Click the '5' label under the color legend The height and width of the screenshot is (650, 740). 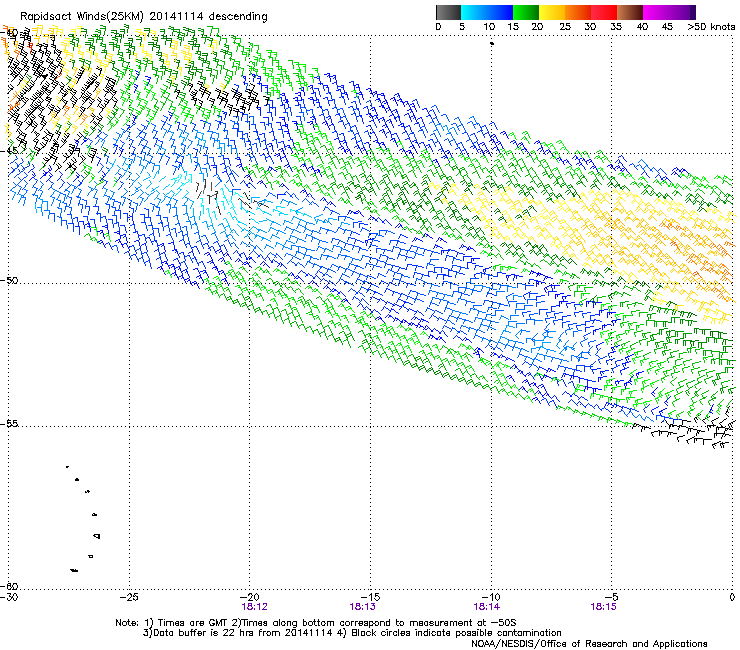tap(462, 27)
